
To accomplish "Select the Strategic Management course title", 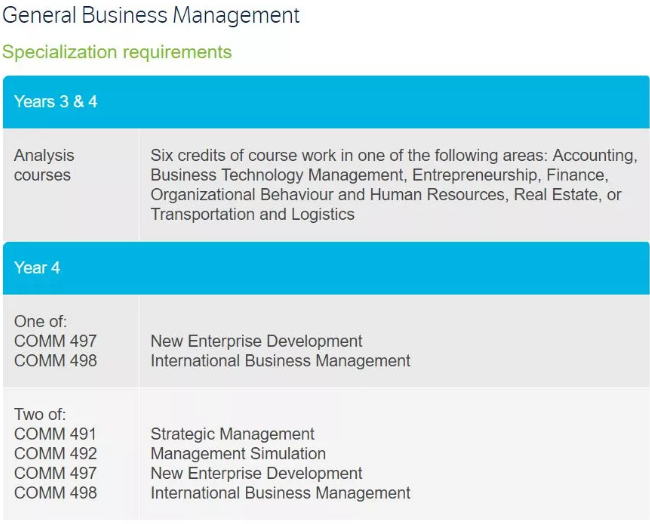I will (232, 434).
